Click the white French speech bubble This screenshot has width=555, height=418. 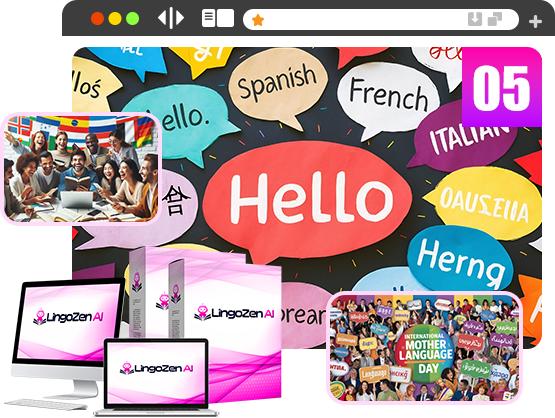click(389, 96)
